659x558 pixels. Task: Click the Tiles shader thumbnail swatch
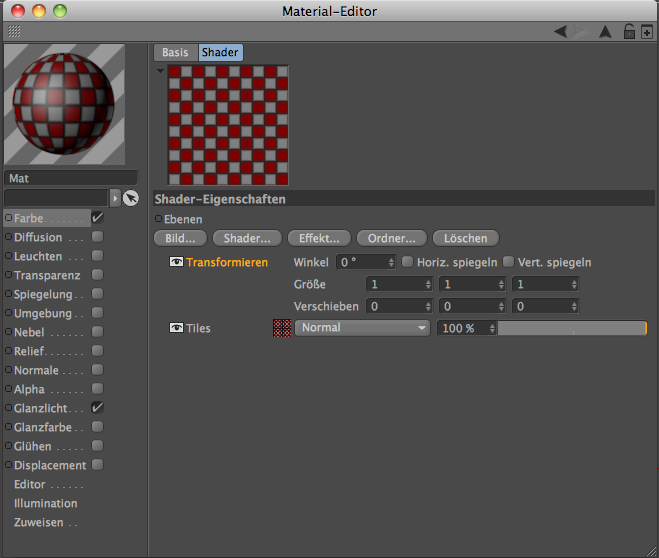[x=282, y=328]
